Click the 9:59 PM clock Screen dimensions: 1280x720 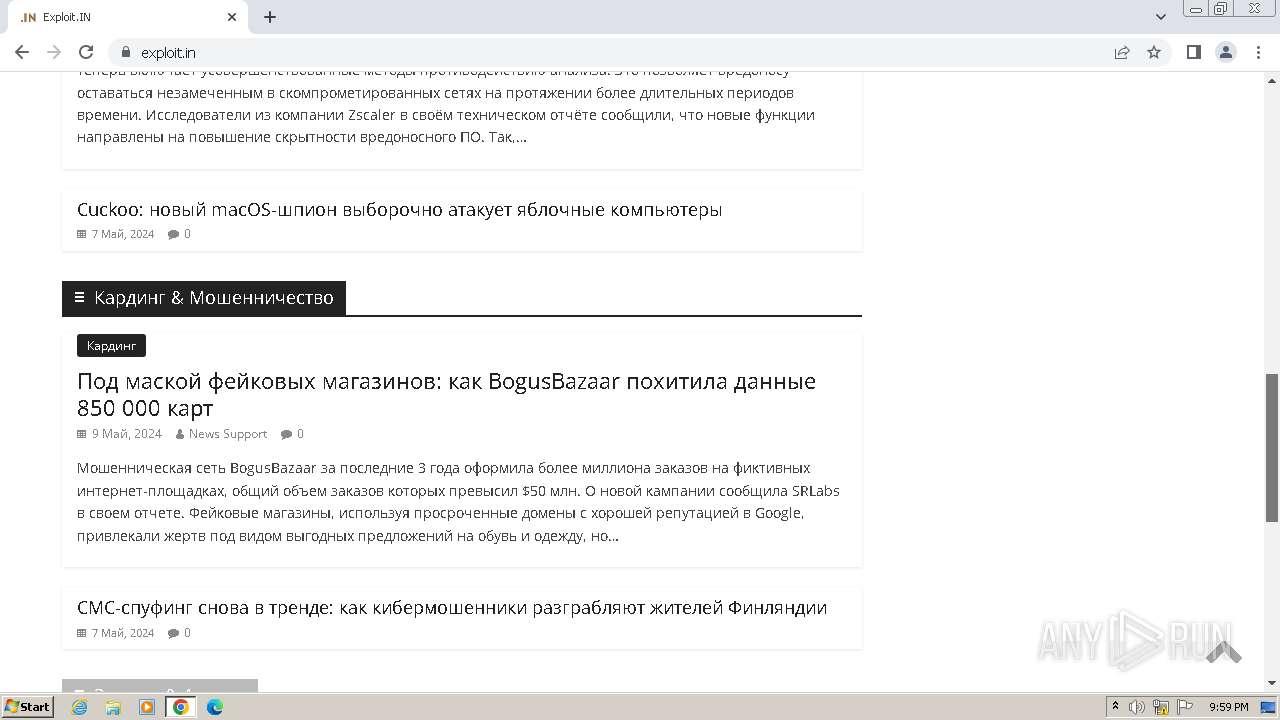point(1229,707)
